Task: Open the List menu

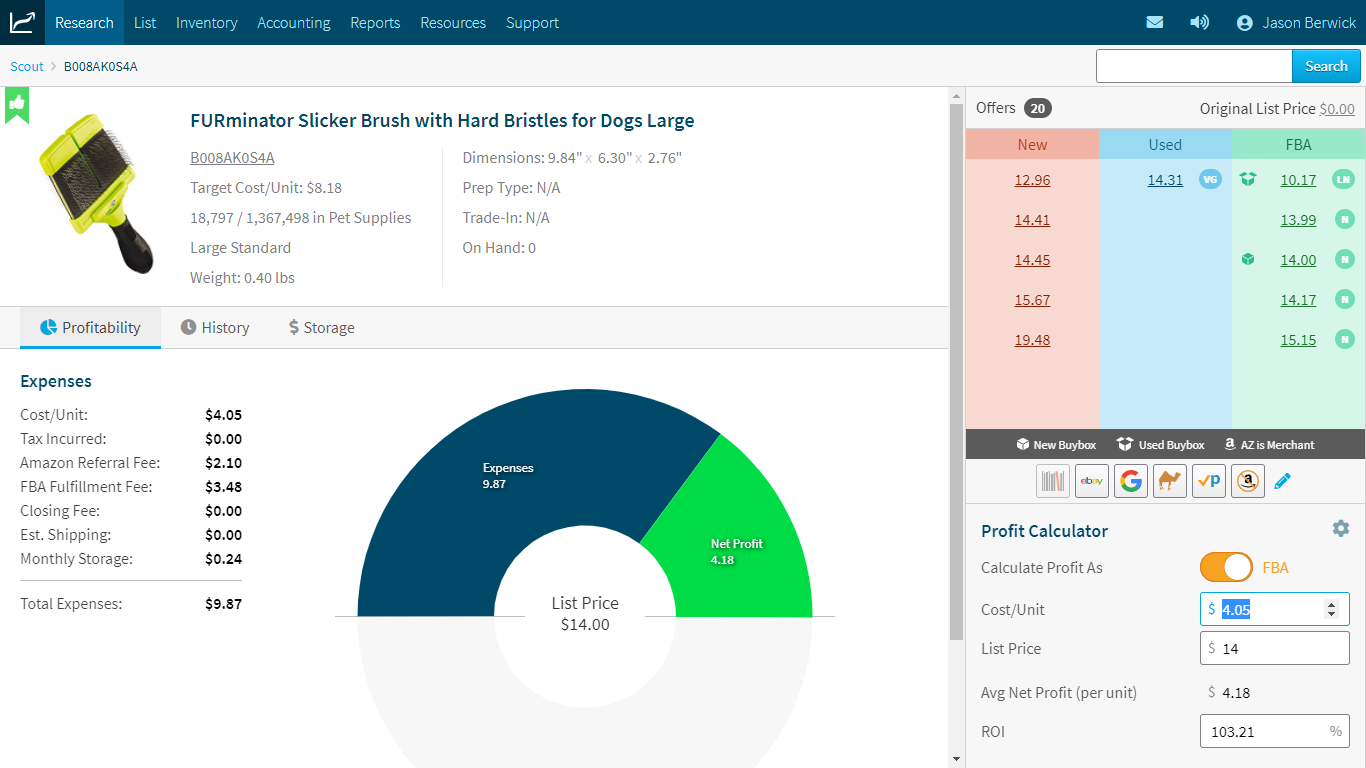Action: coord(145,22)
